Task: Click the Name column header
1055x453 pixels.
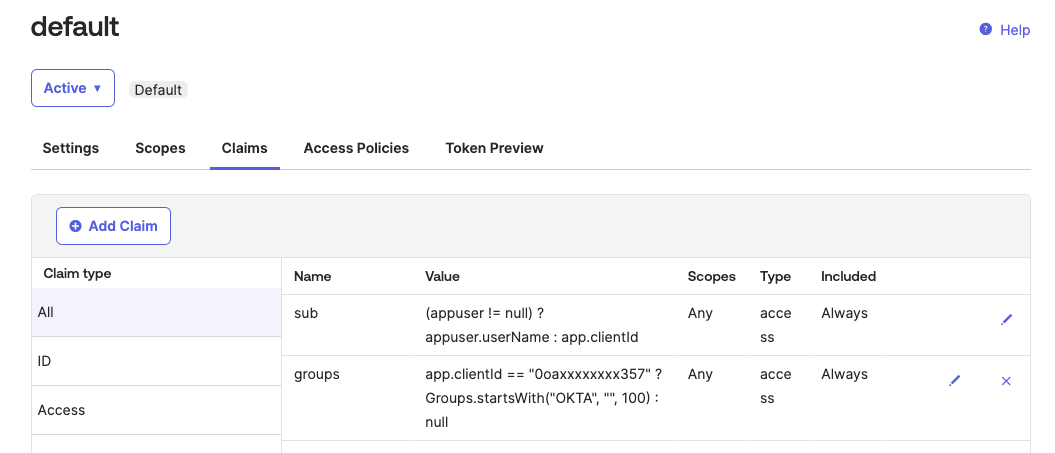Action: tap(312, 276)
